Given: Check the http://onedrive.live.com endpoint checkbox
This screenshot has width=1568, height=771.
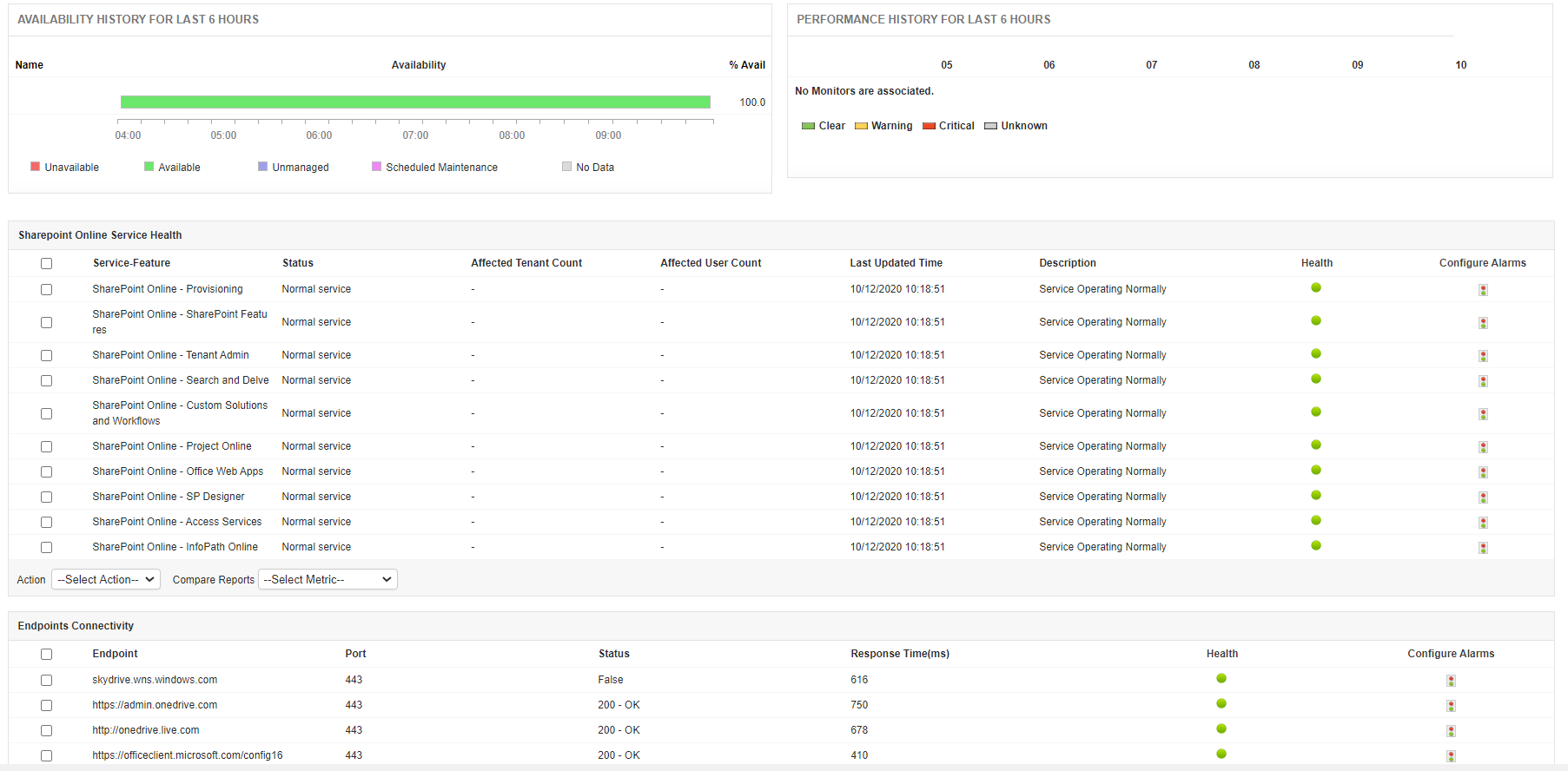Looking at the screenshot, I should tap(46, 731).
